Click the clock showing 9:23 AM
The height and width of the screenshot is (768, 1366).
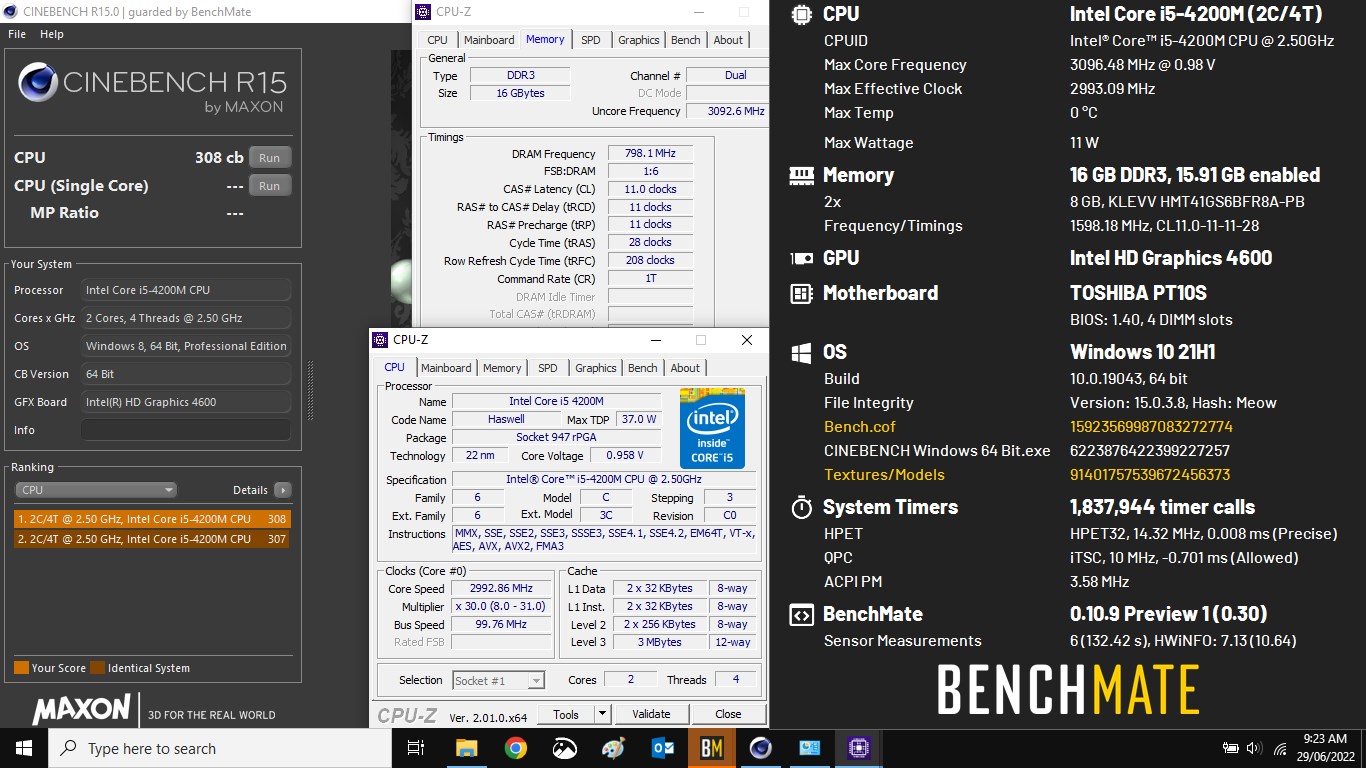(x=1325, y=739)
